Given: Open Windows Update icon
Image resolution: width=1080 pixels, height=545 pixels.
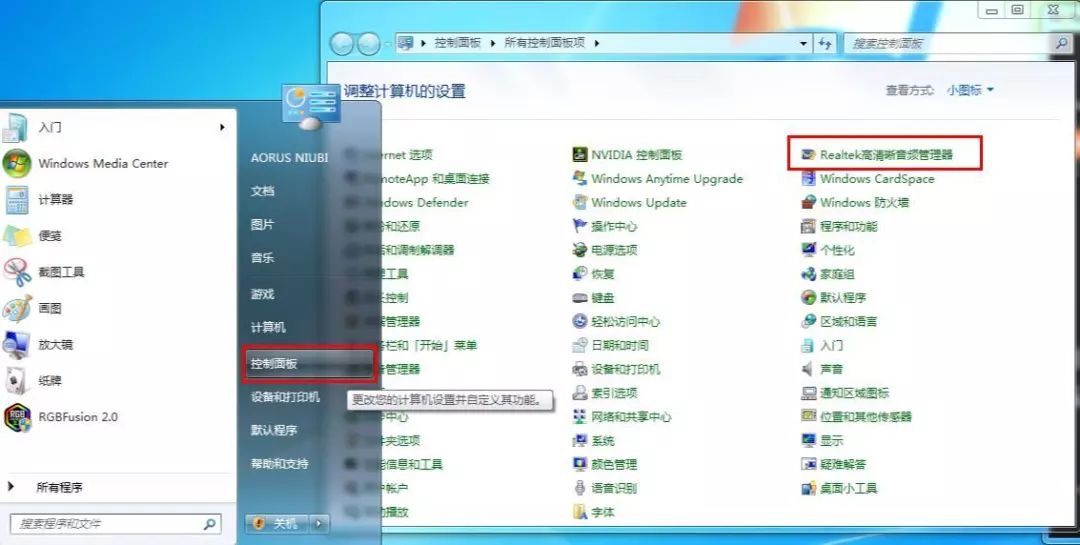Looking at the screenshot, I should click(x=579, y=203).
